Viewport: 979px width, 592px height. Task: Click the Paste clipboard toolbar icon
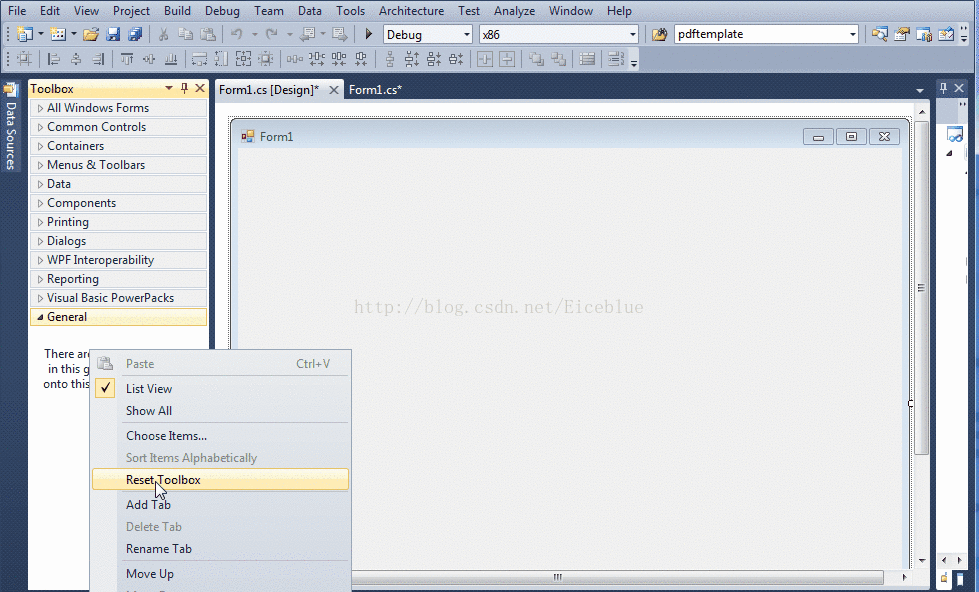click(x=208, y=34)
